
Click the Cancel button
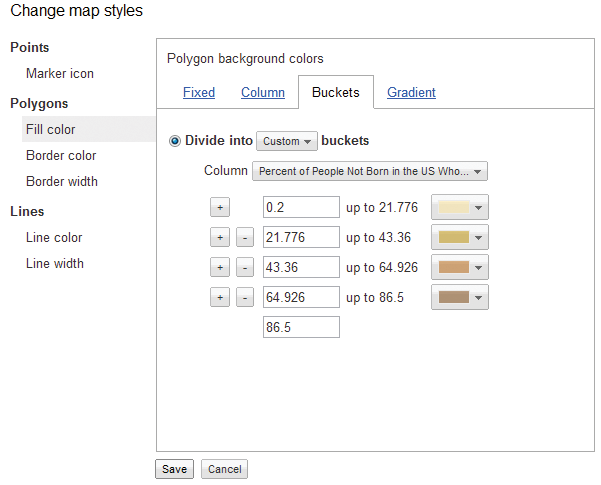[224, 469]
